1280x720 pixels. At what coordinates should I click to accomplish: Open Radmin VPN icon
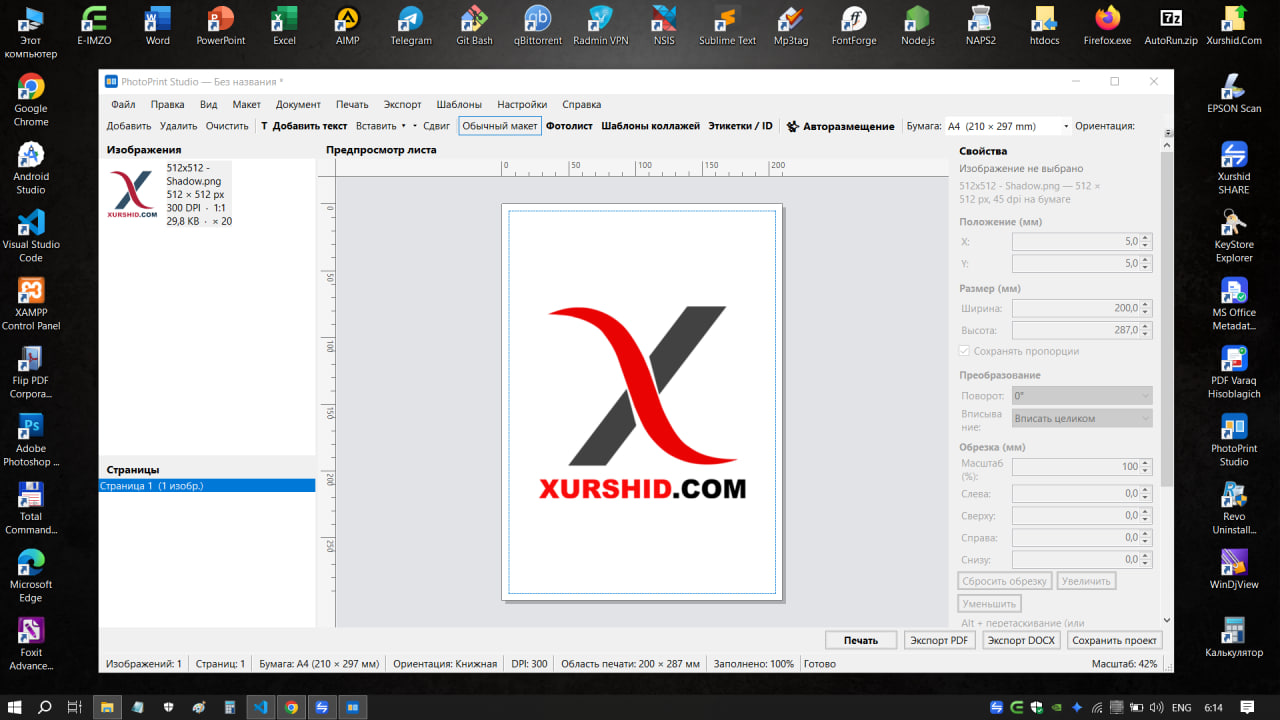(x=601, y=25)
